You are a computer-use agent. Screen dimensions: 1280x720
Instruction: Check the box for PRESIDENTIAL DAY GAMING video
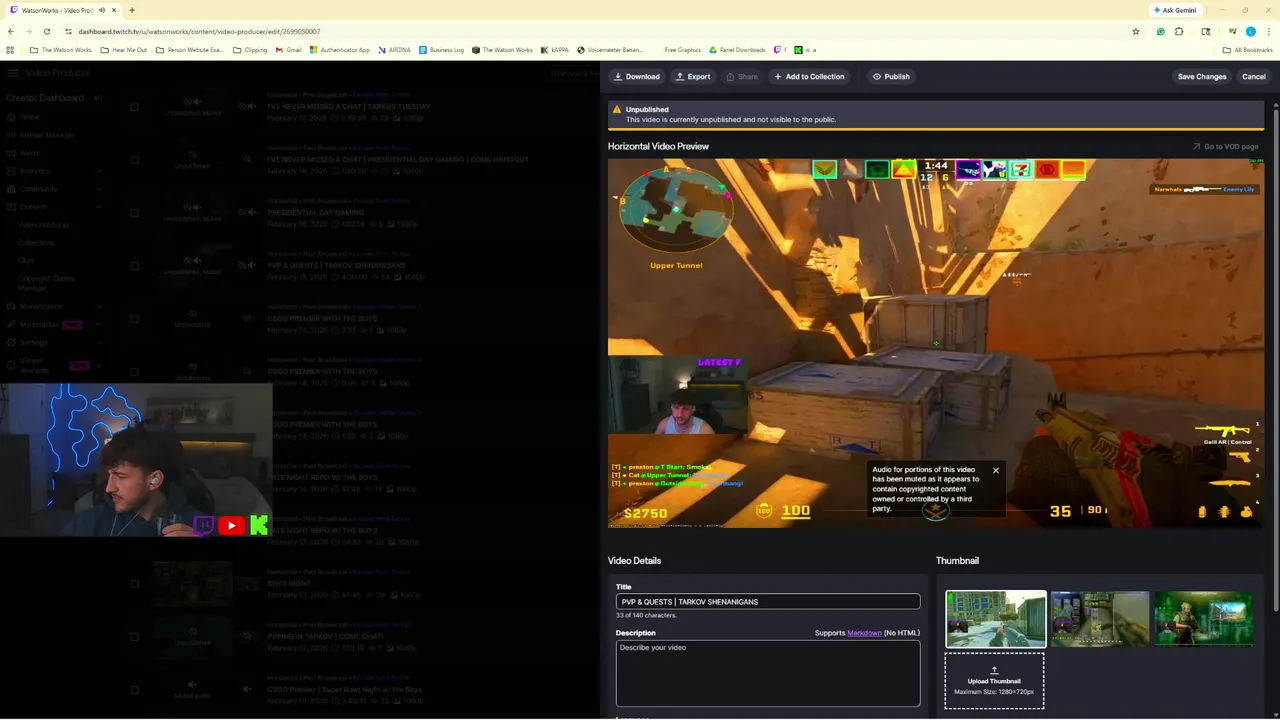coord(134,212)
